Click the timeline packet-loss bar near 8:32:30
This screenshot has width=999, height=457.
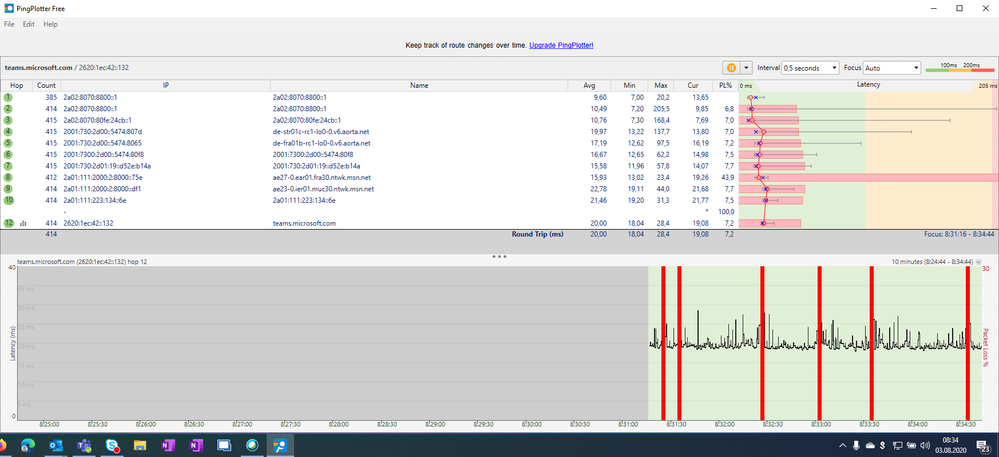pyautogui.click(x=762, y=342)
